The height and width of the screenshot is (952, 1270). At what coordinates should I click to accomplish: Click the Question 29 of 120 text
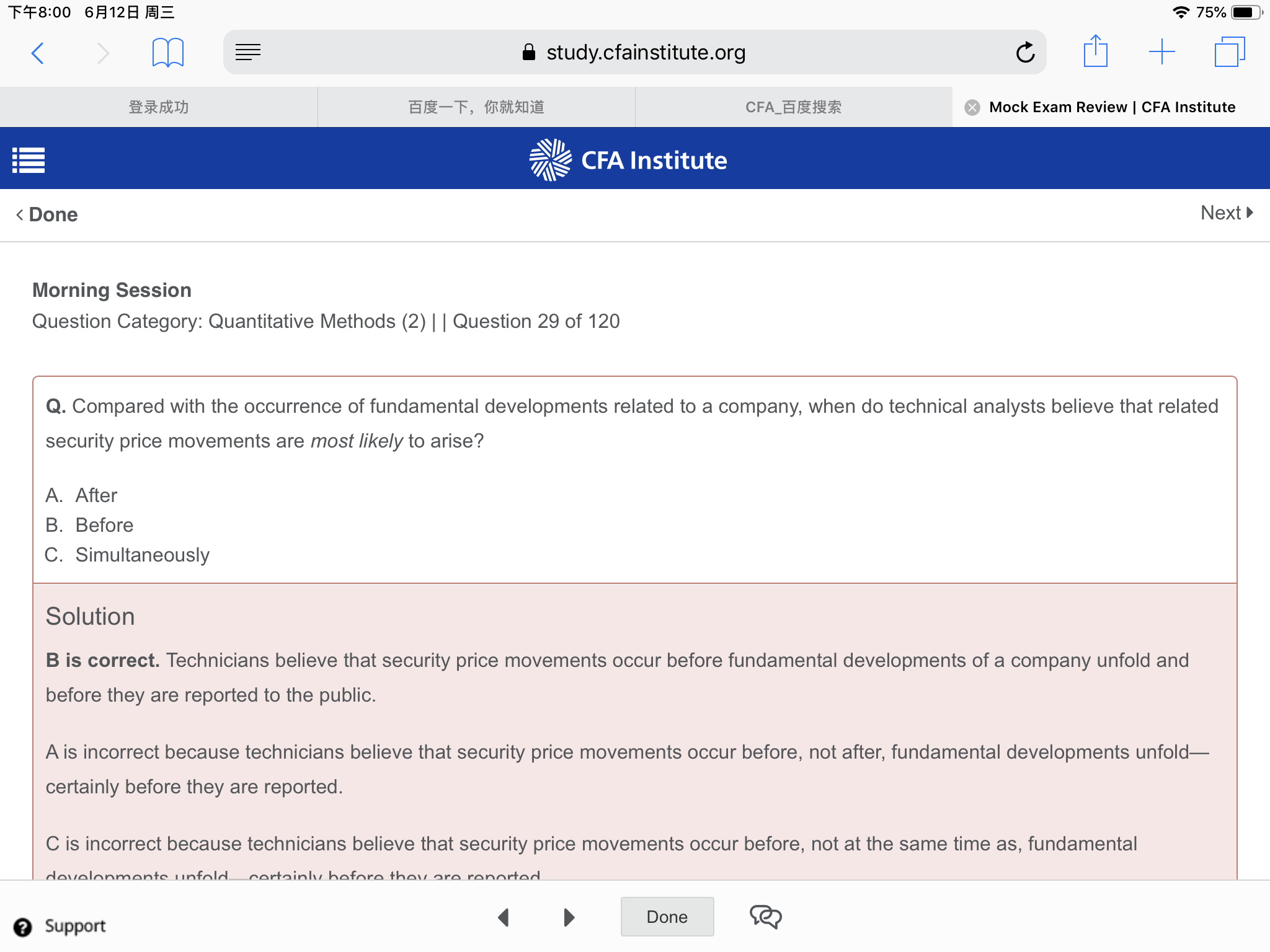pyautogui.click(x=536, y=321)
